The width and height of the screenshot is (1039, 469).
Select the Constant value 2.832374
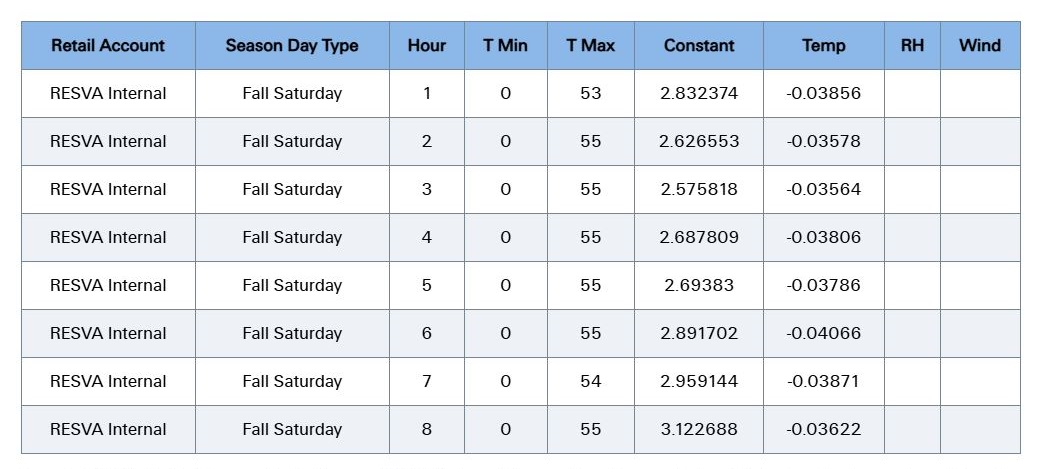pos(699,93)
